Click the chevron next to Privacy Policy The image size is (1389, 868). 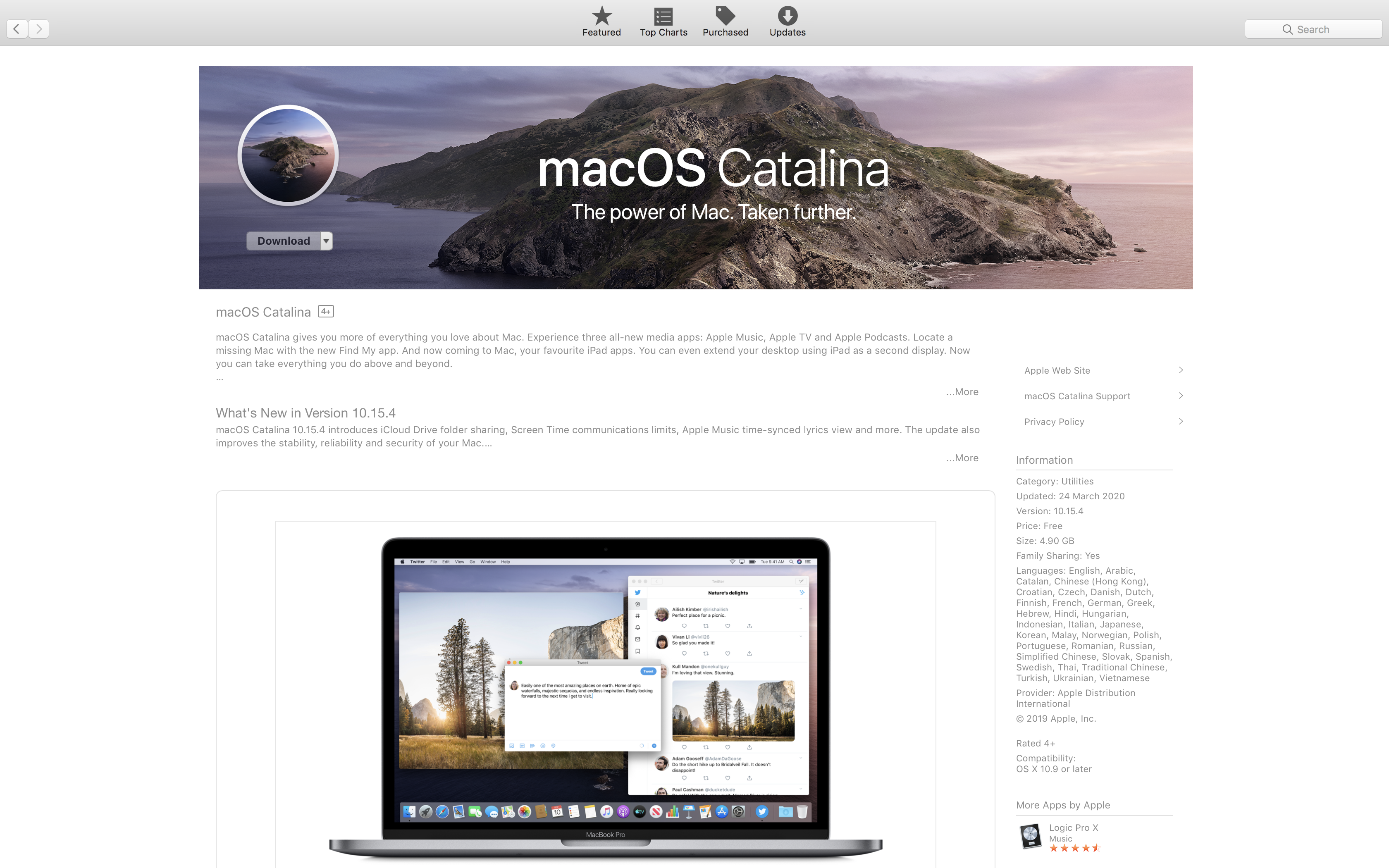click(1180, 421)
